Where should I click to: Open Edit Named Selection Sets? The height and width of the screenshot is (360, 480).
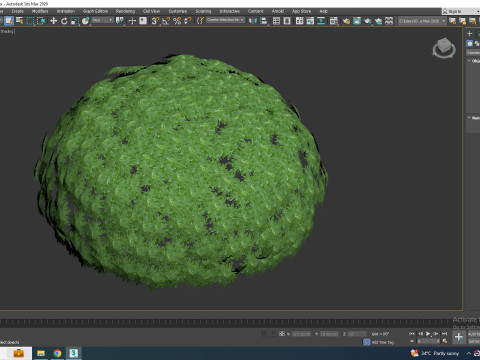pyautogui.click(x=200, y=21)
